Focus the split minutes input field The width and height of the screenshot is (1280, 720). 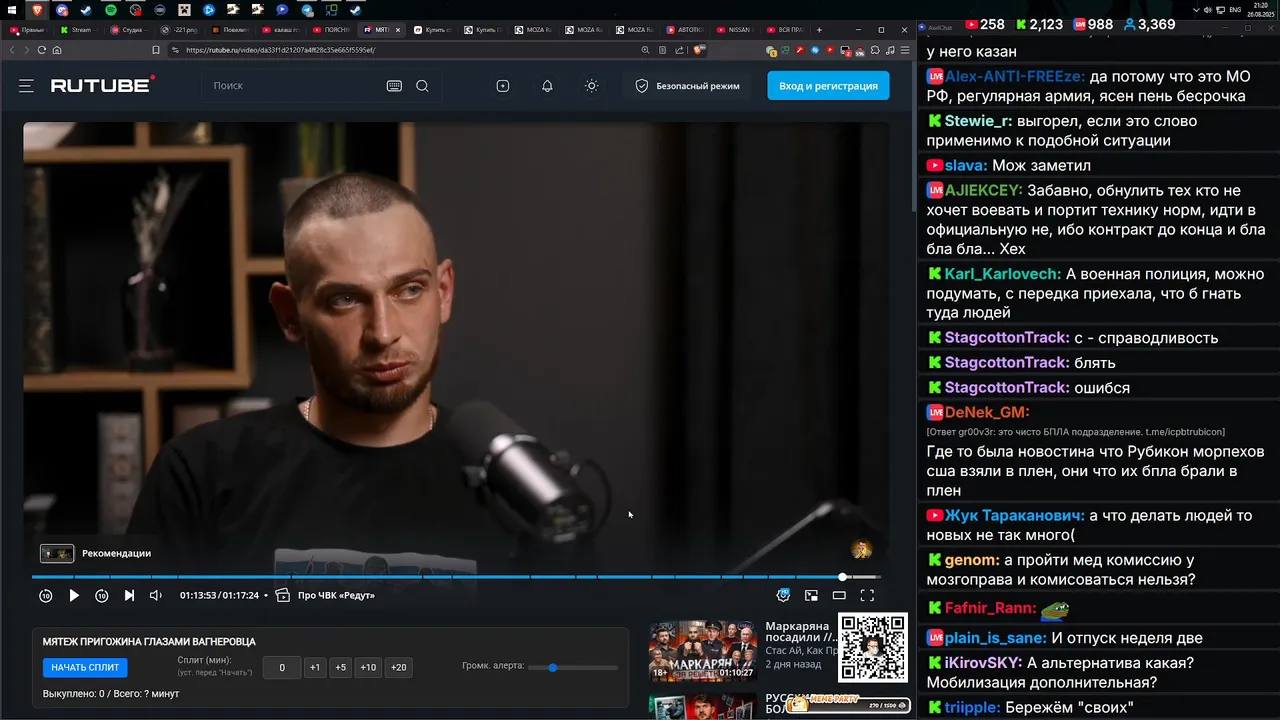pos(282,667)
